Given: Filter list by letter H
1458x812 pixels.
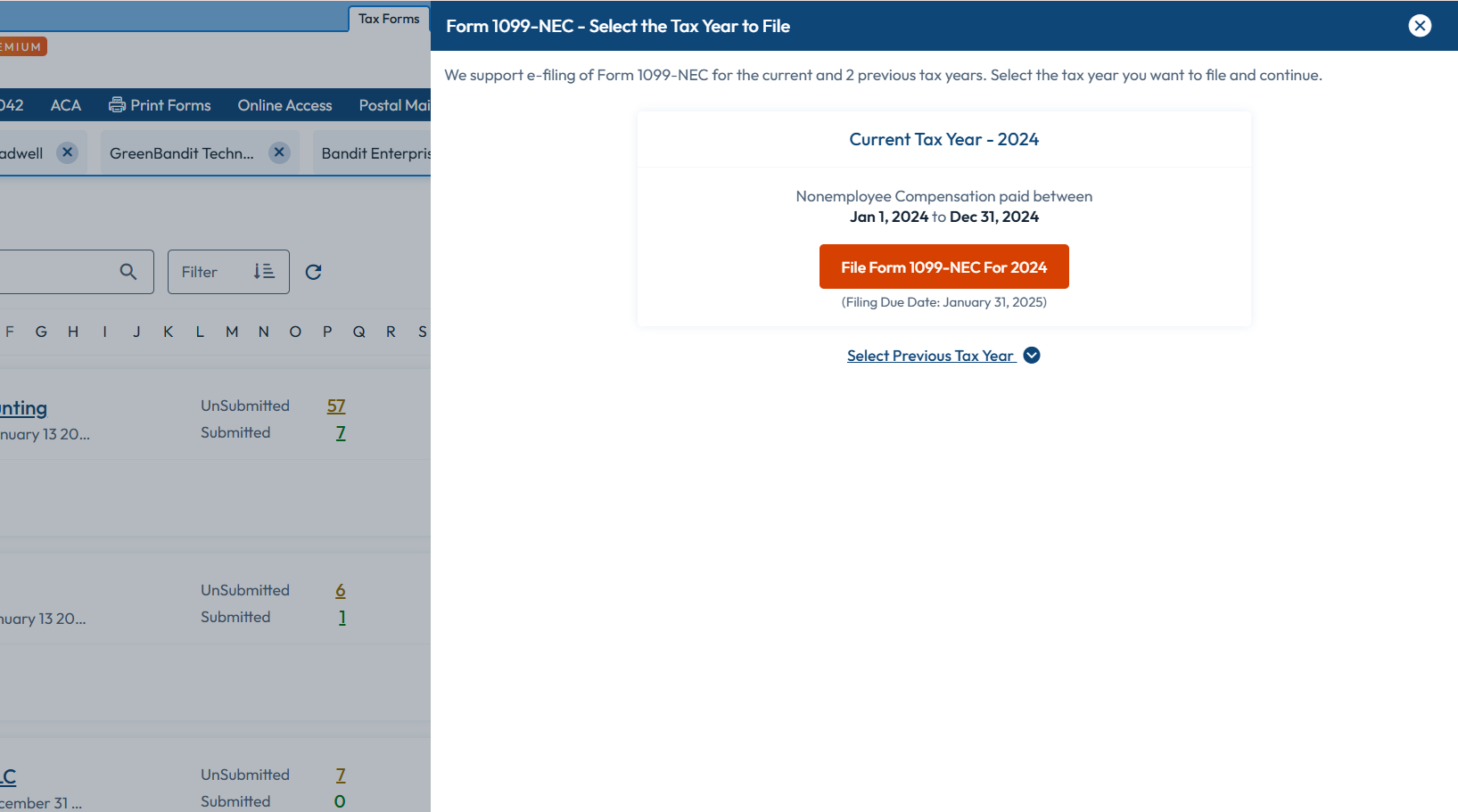Looking at the screenshot, I should (x=73, y=332).
